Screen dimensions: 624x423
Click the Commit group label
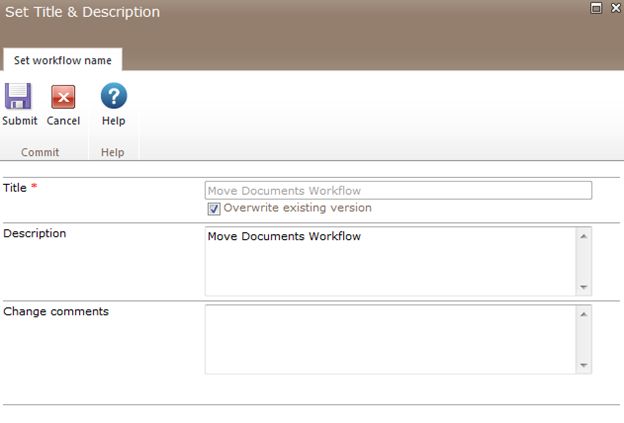click(x=40, y=152)
